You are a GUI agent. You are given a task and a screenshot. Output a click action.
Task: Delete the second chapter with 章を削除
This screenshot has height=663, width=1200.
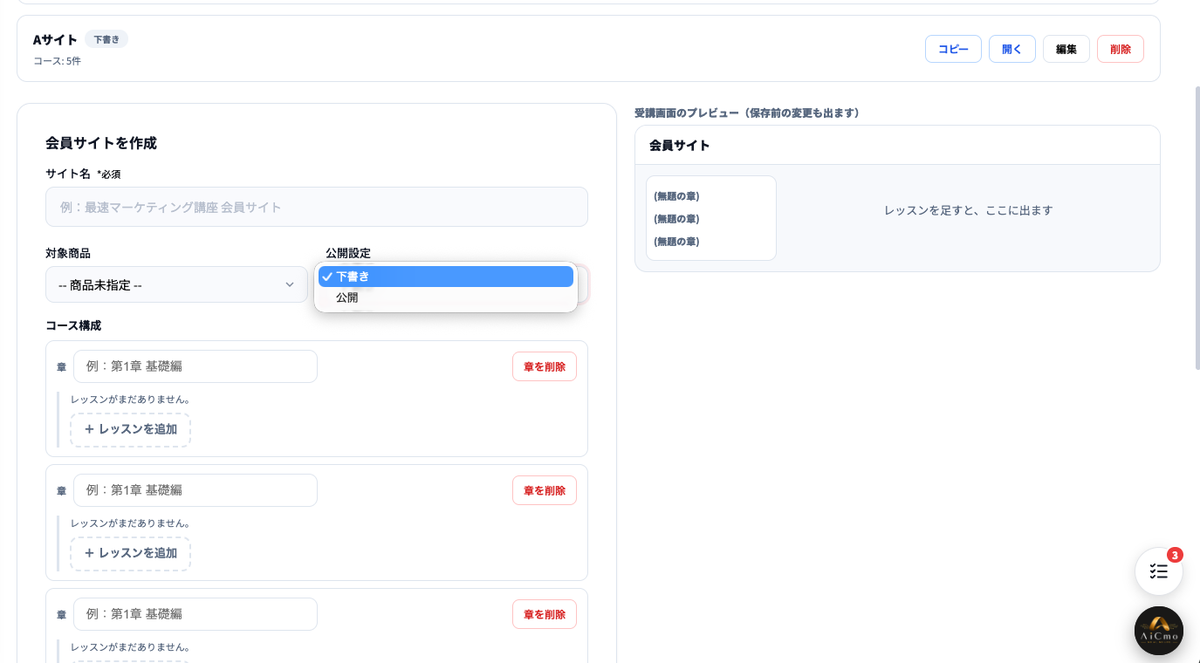coord(544,491)
